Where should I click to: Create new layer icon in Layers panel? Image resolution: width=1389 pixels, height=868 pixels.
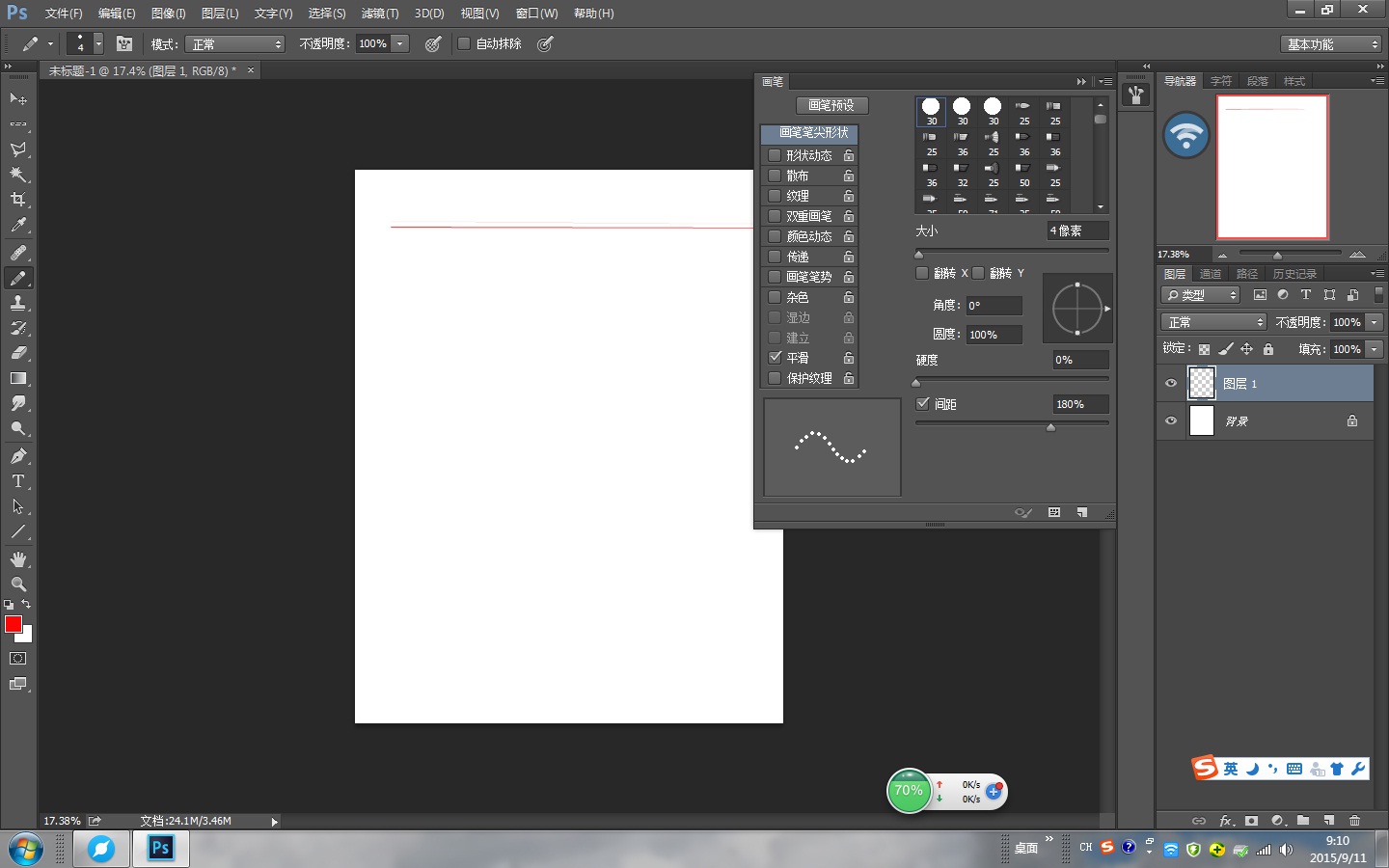(1329, 821)
